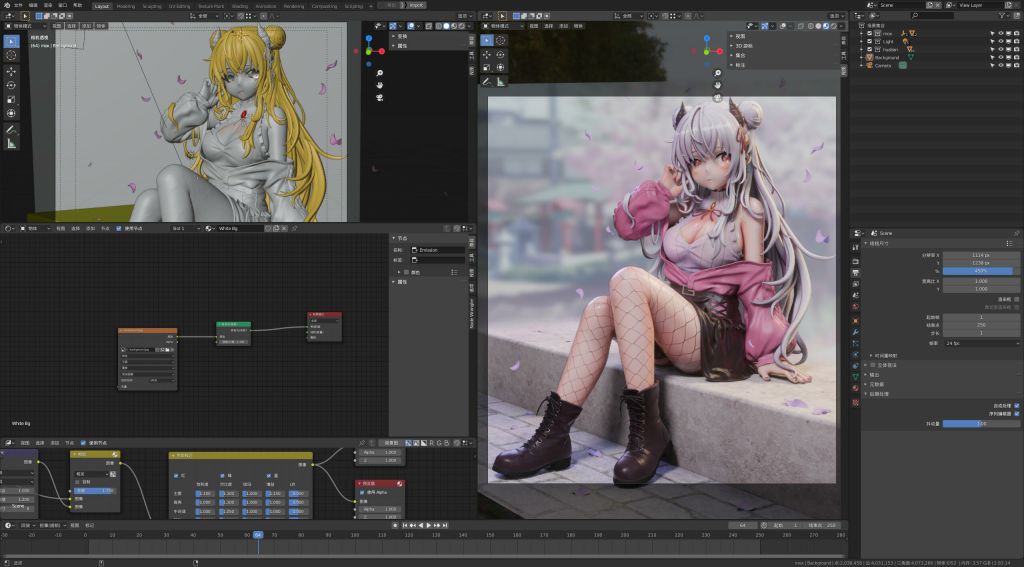Click the zoom magnifier in right render viewport
This screenshot has height=567, width=1024.
pos(717,73)
